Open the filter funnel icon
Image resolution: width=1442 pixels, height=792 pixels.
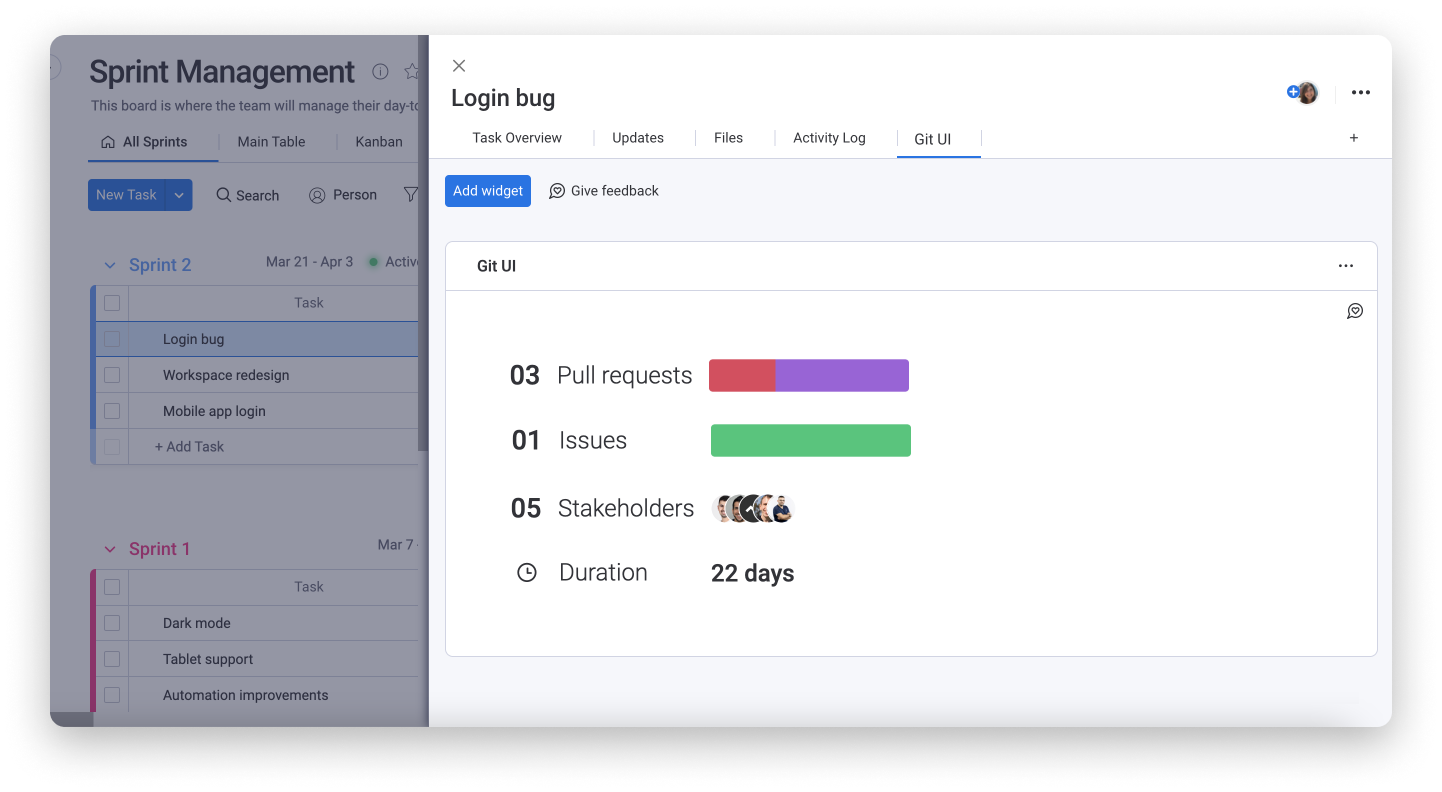[411, 194]
